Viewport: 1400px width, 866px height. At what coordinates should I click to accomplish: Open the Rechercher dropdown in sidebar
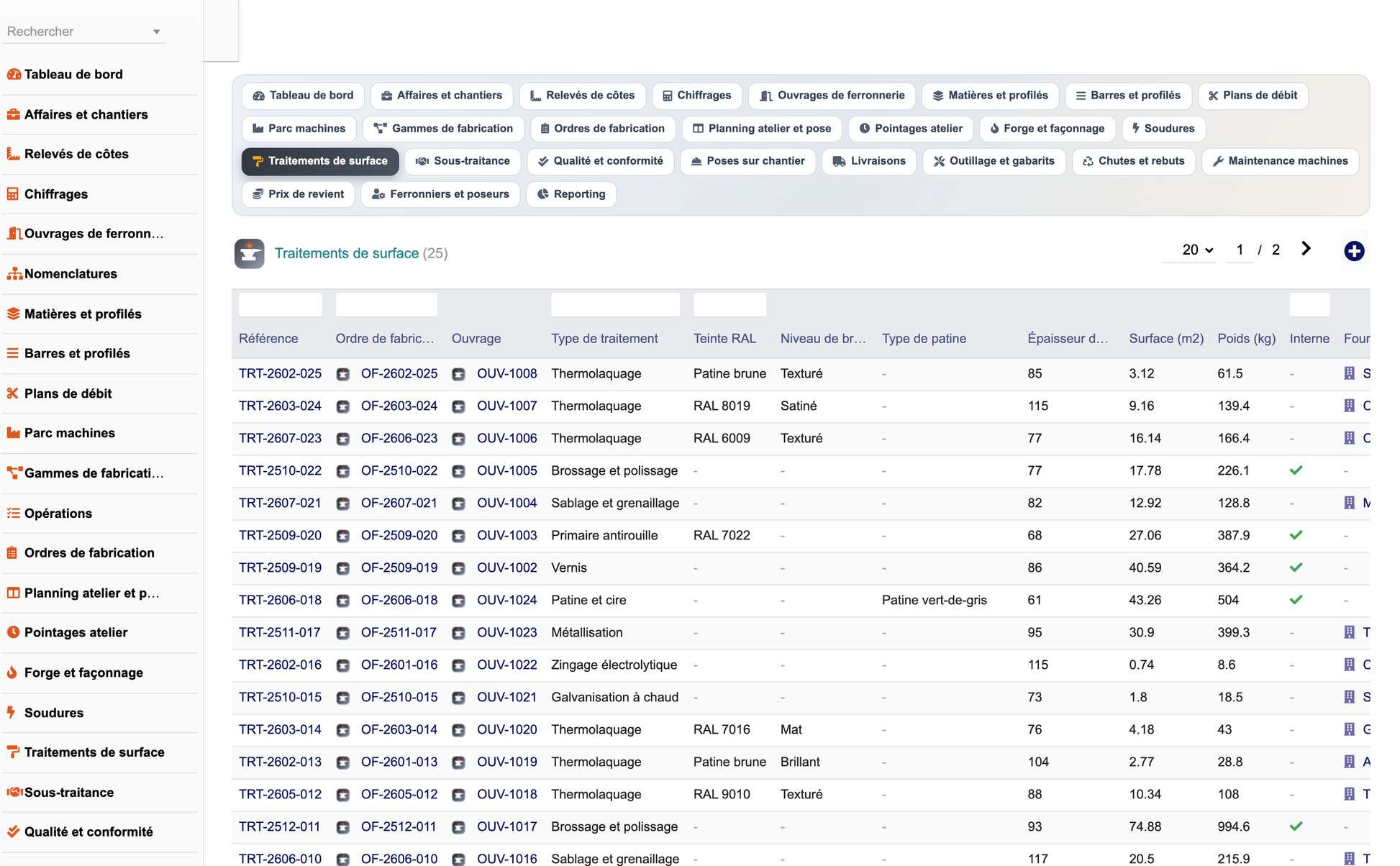click(x=84, y=32)
